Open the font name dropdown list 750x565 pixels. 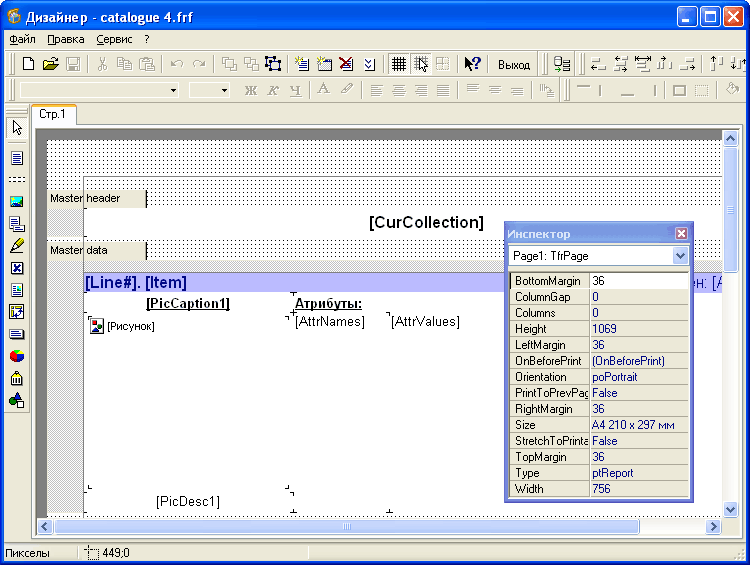point(174,90)
